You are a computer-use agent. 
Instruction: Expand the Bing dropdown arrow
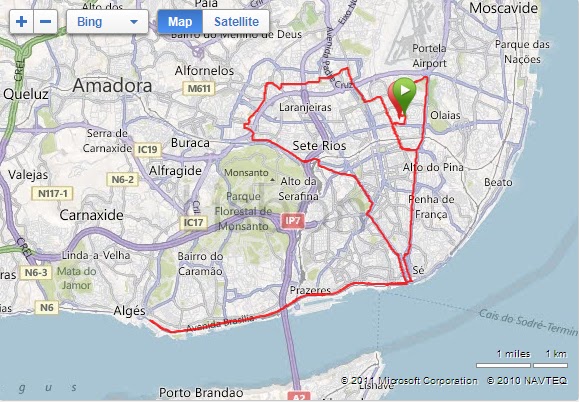pos(134,22)
